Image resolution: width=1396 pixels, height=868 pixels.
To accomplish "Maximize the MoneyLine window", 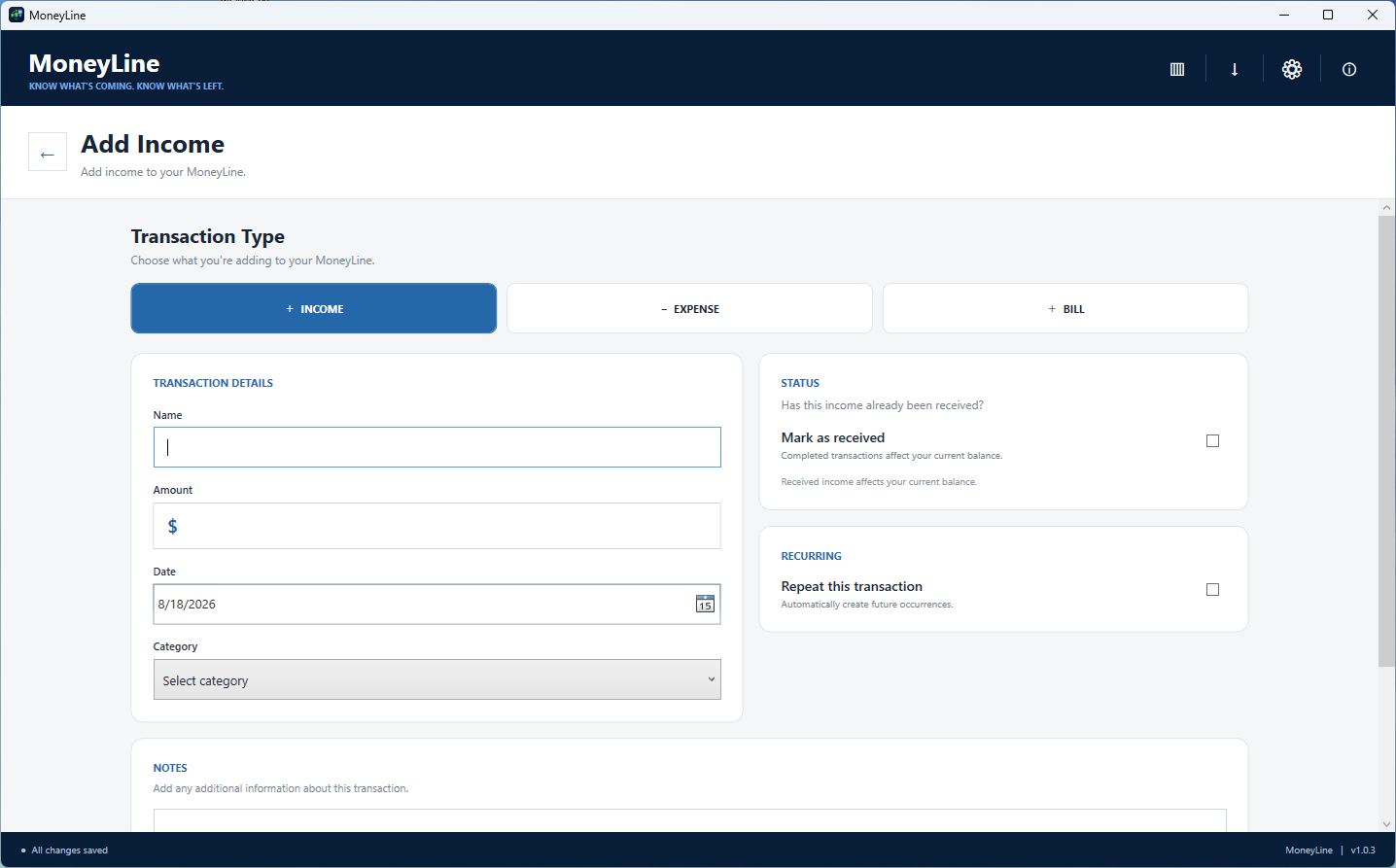I will (x=1328, y=15).
